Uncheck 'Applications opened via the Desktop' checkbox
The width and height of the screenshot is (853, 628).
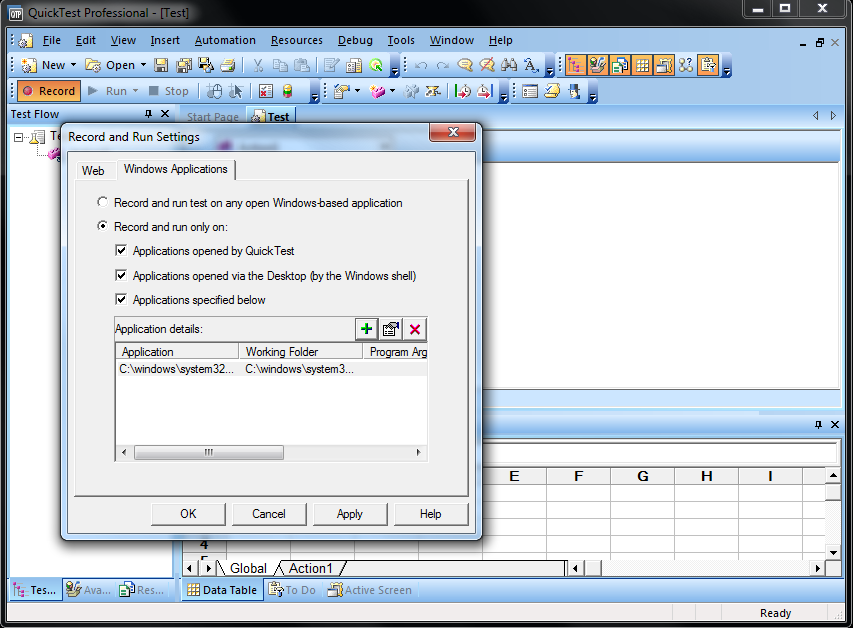(121, 275)
